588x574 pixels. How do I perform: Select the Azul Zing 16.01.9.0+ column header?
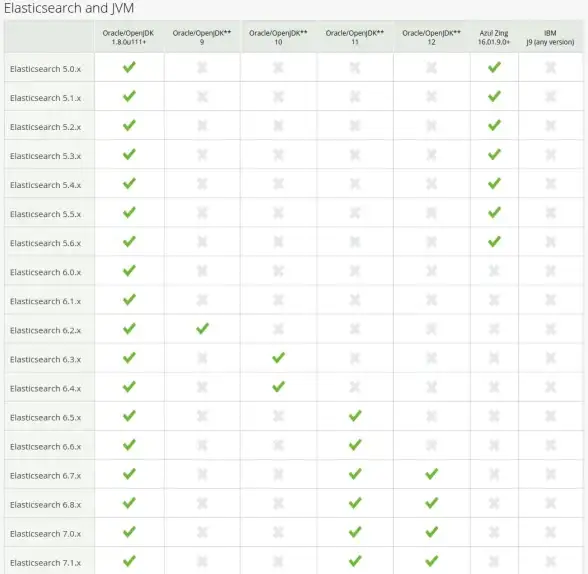[494, 37]
